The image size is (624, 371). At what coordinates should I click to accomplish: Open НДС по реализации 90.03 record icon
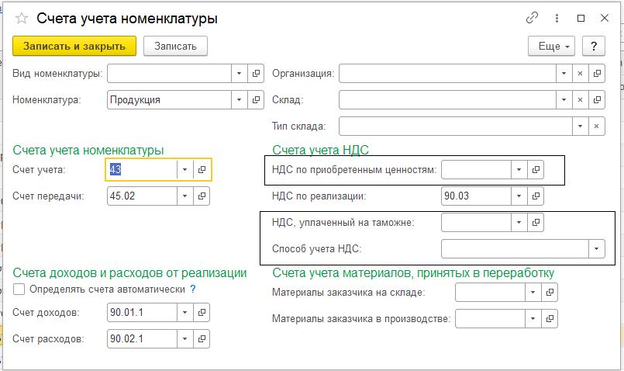coord(536,196)
